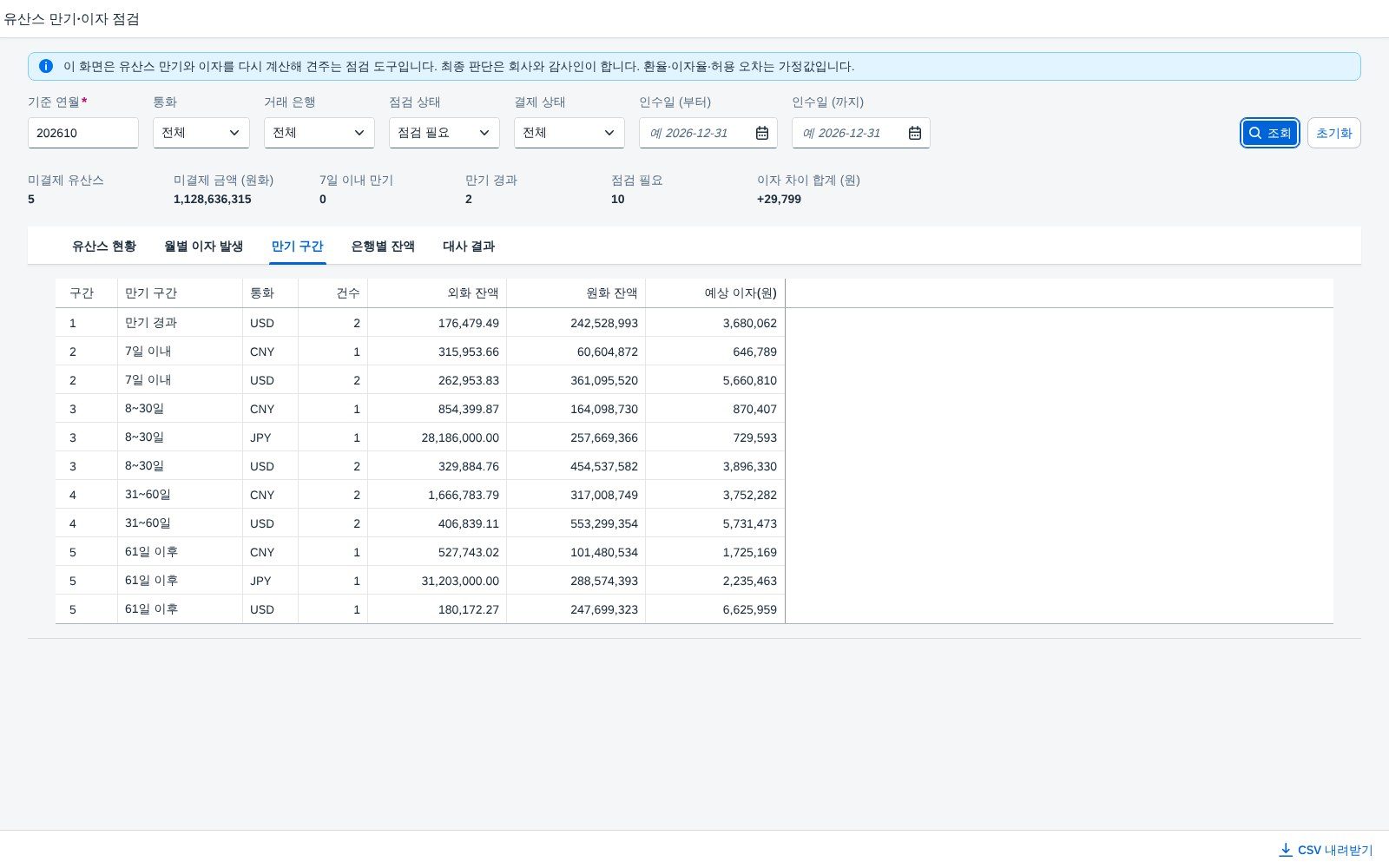Viewport: 1389px width, 868px height.
Task: Click the CSV 내려받기 button
Action: point(1326,850)
